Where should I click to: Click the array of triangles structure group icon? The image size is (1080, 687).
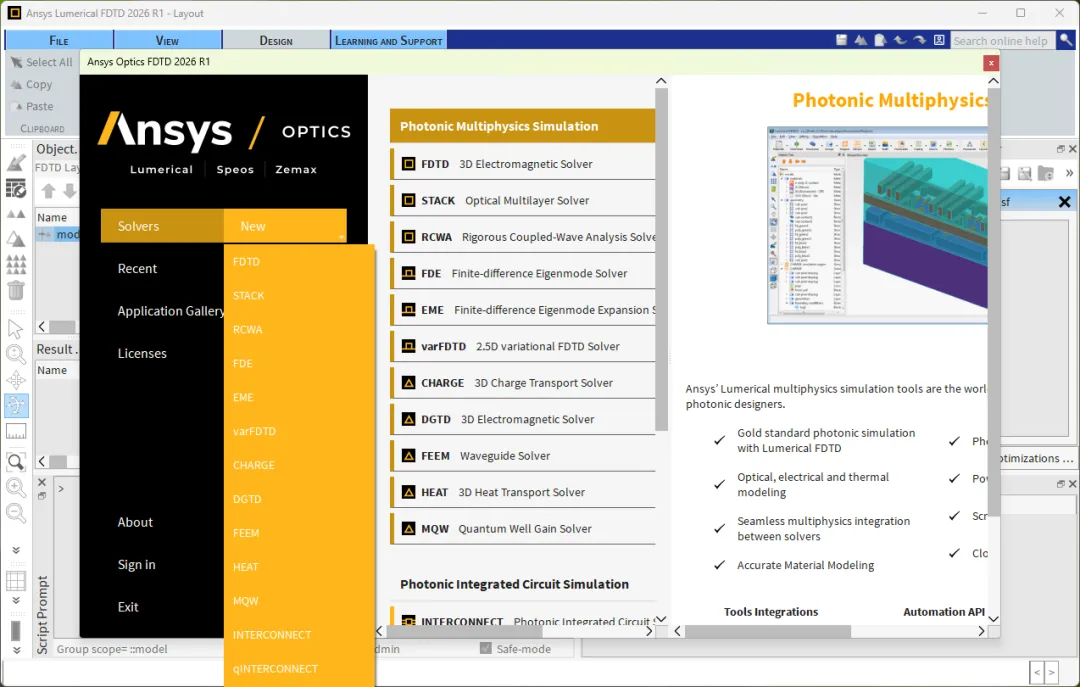click(16, 265)
